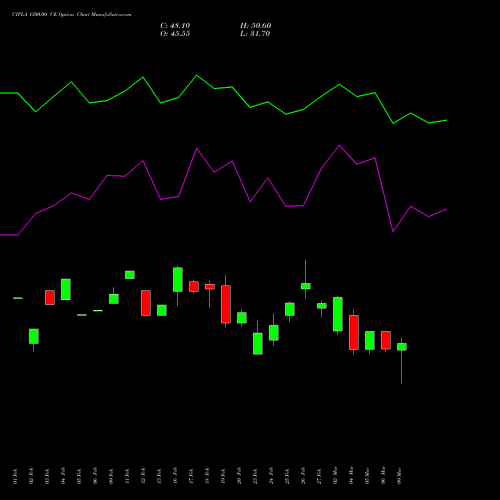
Task: Click the chart title text starting with CIPLA
Action: 72,15
